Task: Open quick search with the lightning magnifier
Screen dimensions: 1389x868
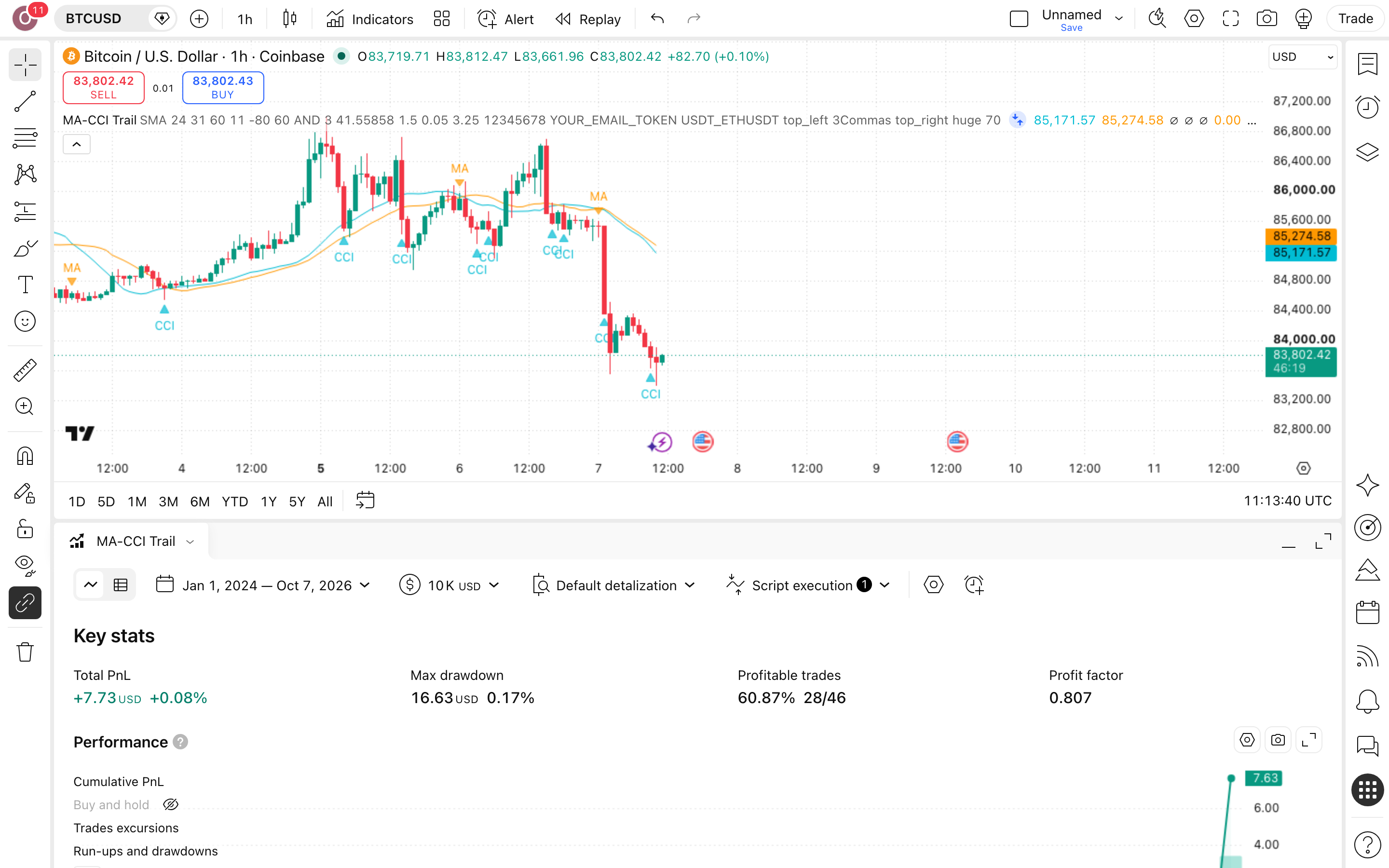Action: (1157, 19)
